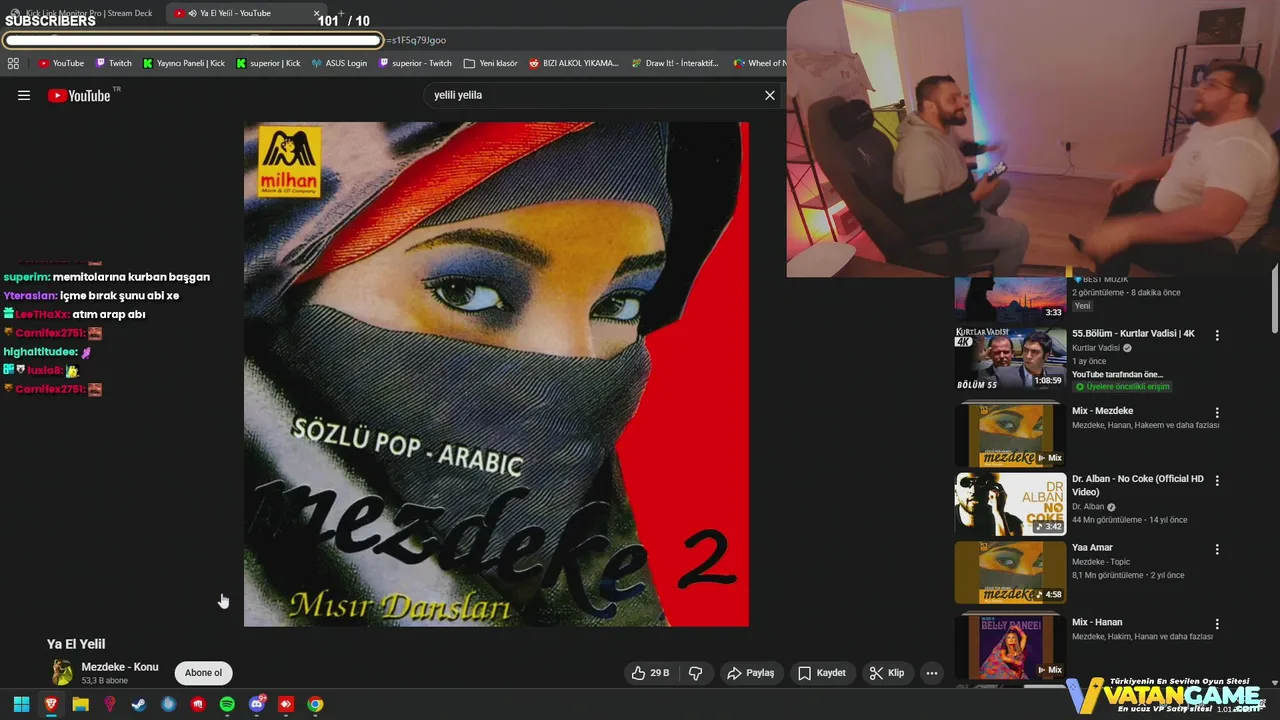
Task: Dislike the video with thumbs-down button
Action: (x=696, y=673)
